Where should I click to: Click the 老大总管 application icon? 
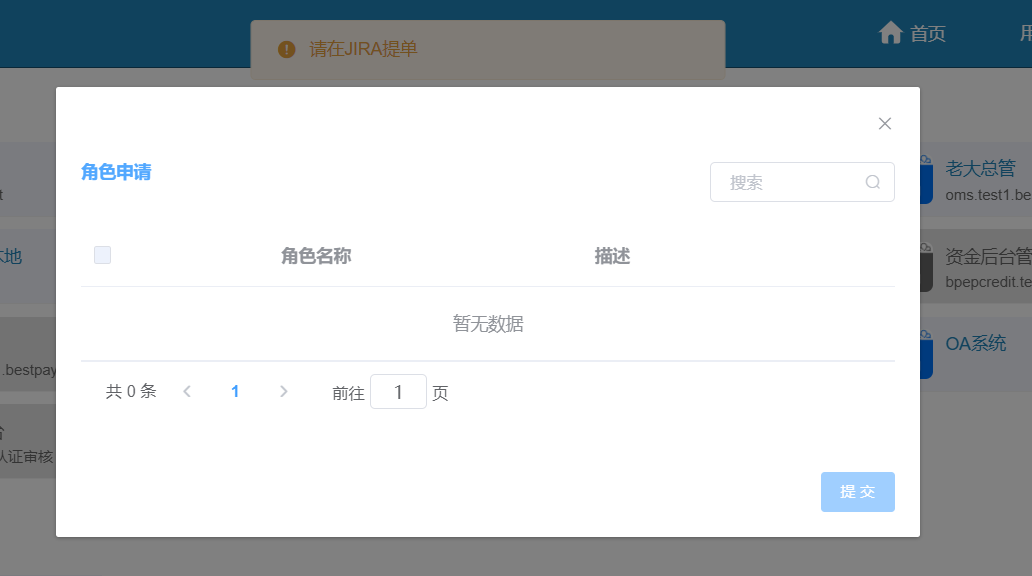pos(925,180)
